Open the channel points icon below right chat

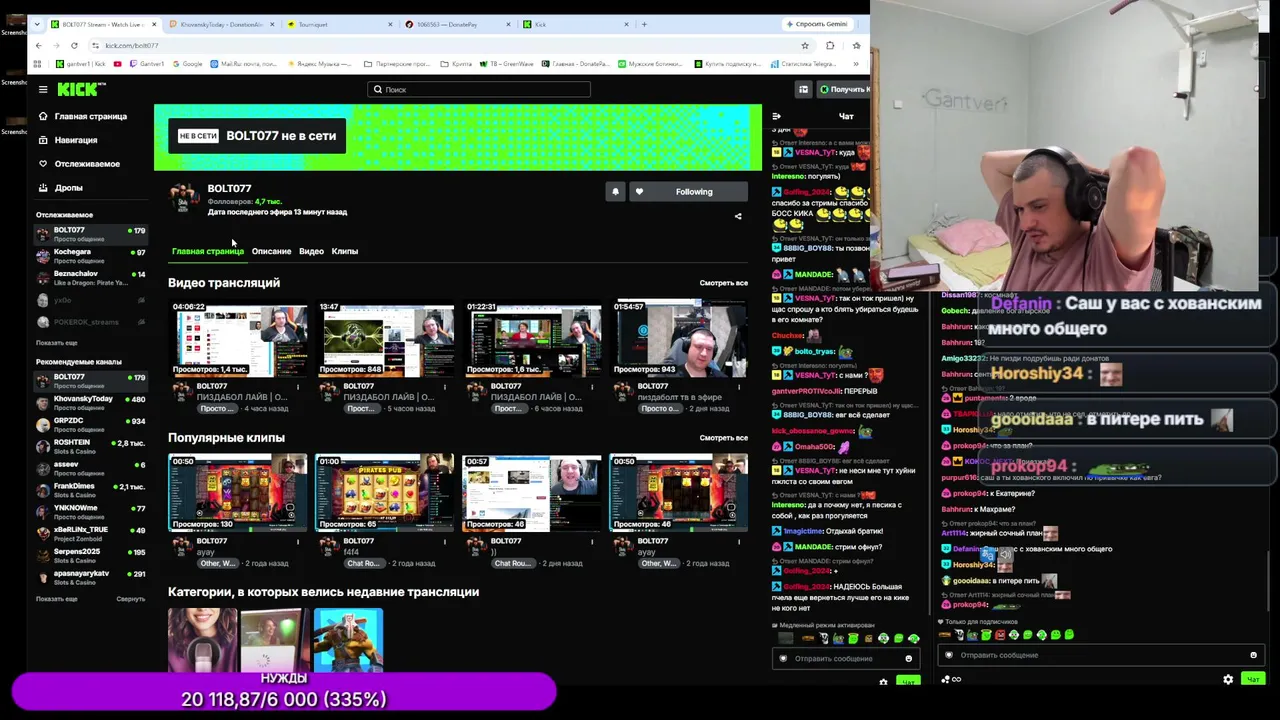pos(951,679)
